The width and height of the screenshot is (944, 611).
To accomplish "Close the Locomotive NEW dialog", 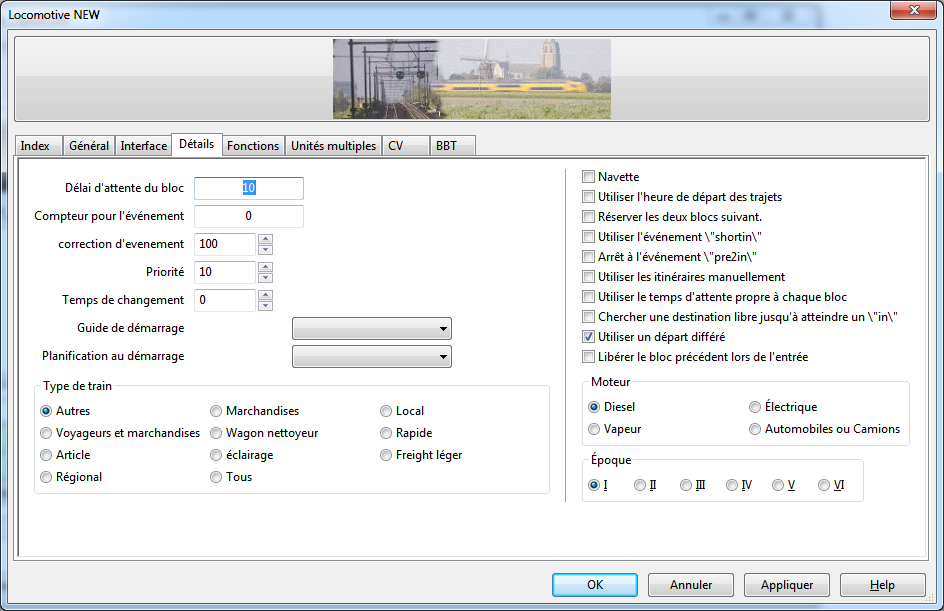I will [911, 10].
